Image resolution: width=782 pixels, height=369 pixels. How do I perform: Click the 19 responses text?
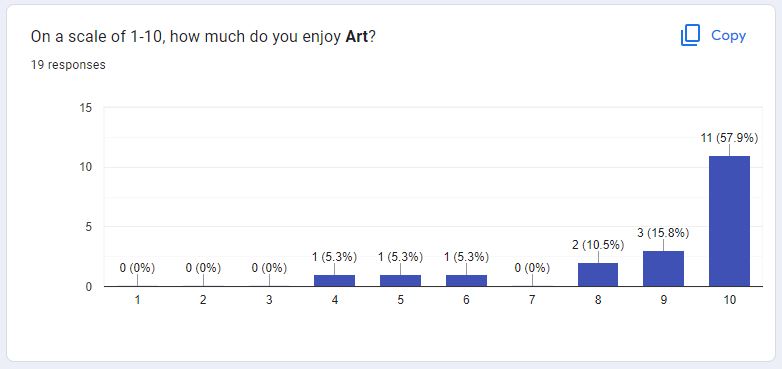[68, 65]
